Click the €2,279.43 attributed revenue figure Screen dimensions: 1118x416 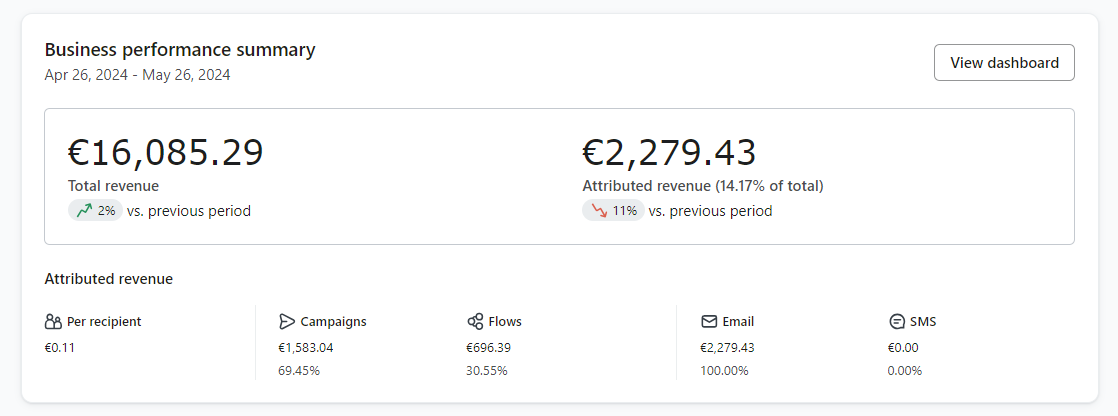pos(669,152)
